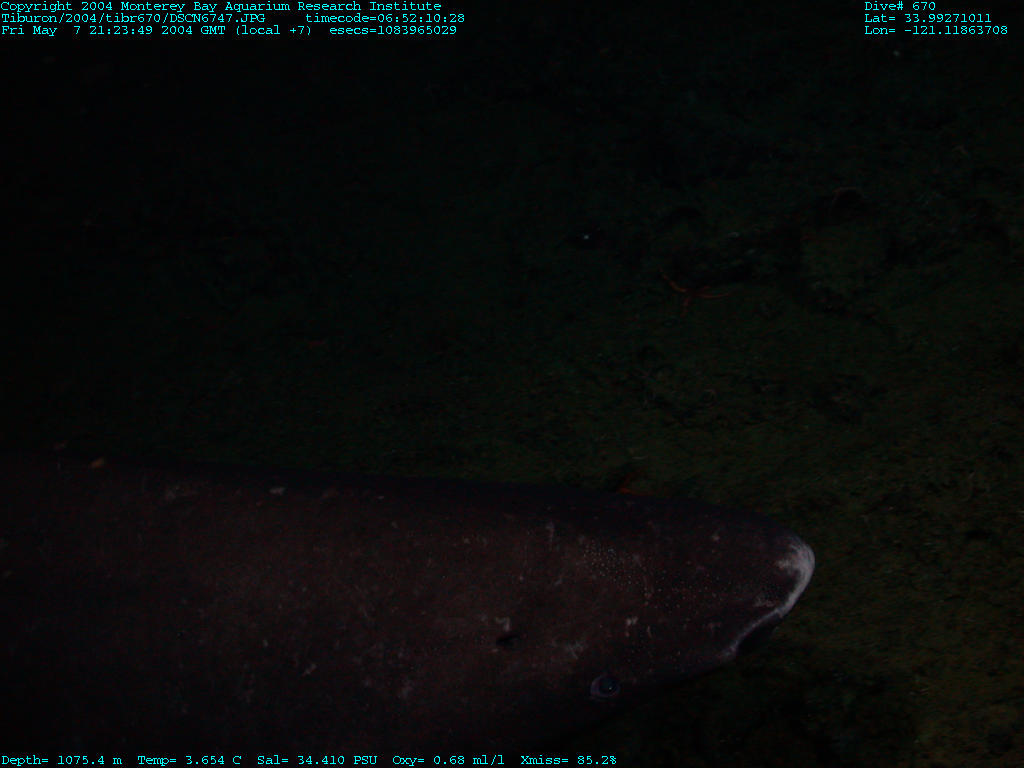This screenshot has height=768, width=1024.
Task: Select the Lon= -121.11863708 coordinate
Action: click(935, 30)
